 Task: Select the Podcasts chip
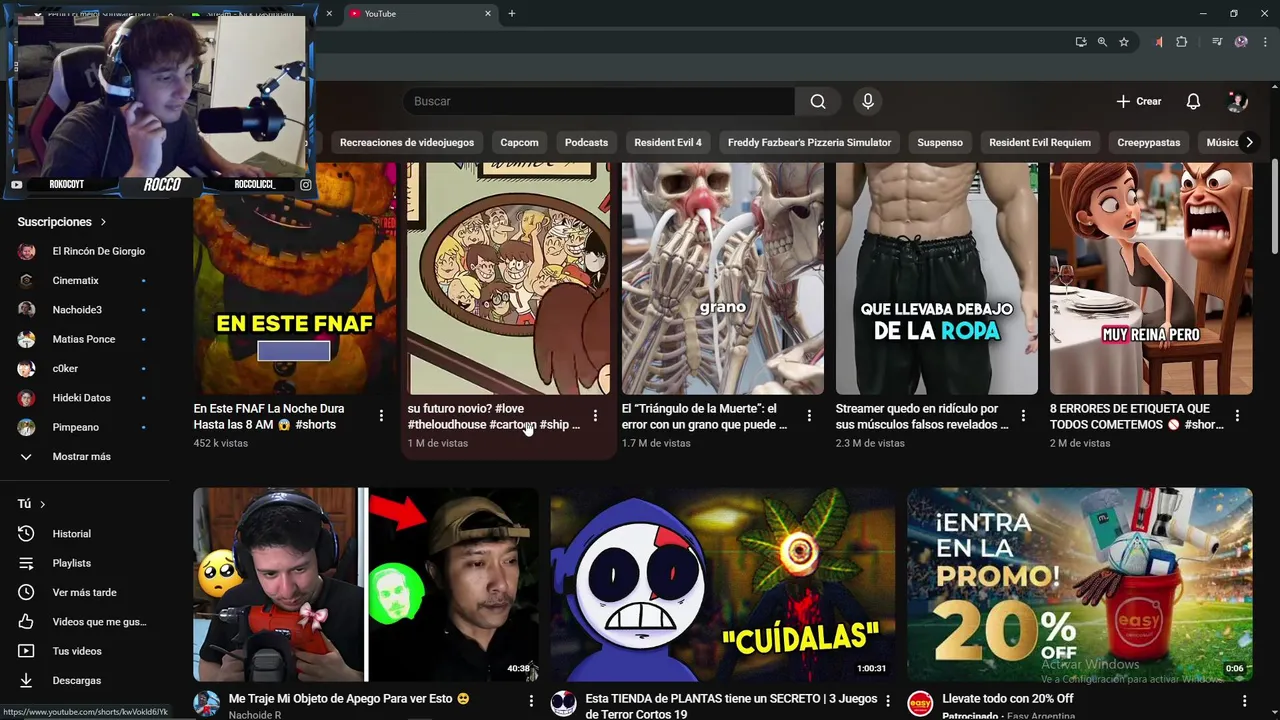(586, 142)
